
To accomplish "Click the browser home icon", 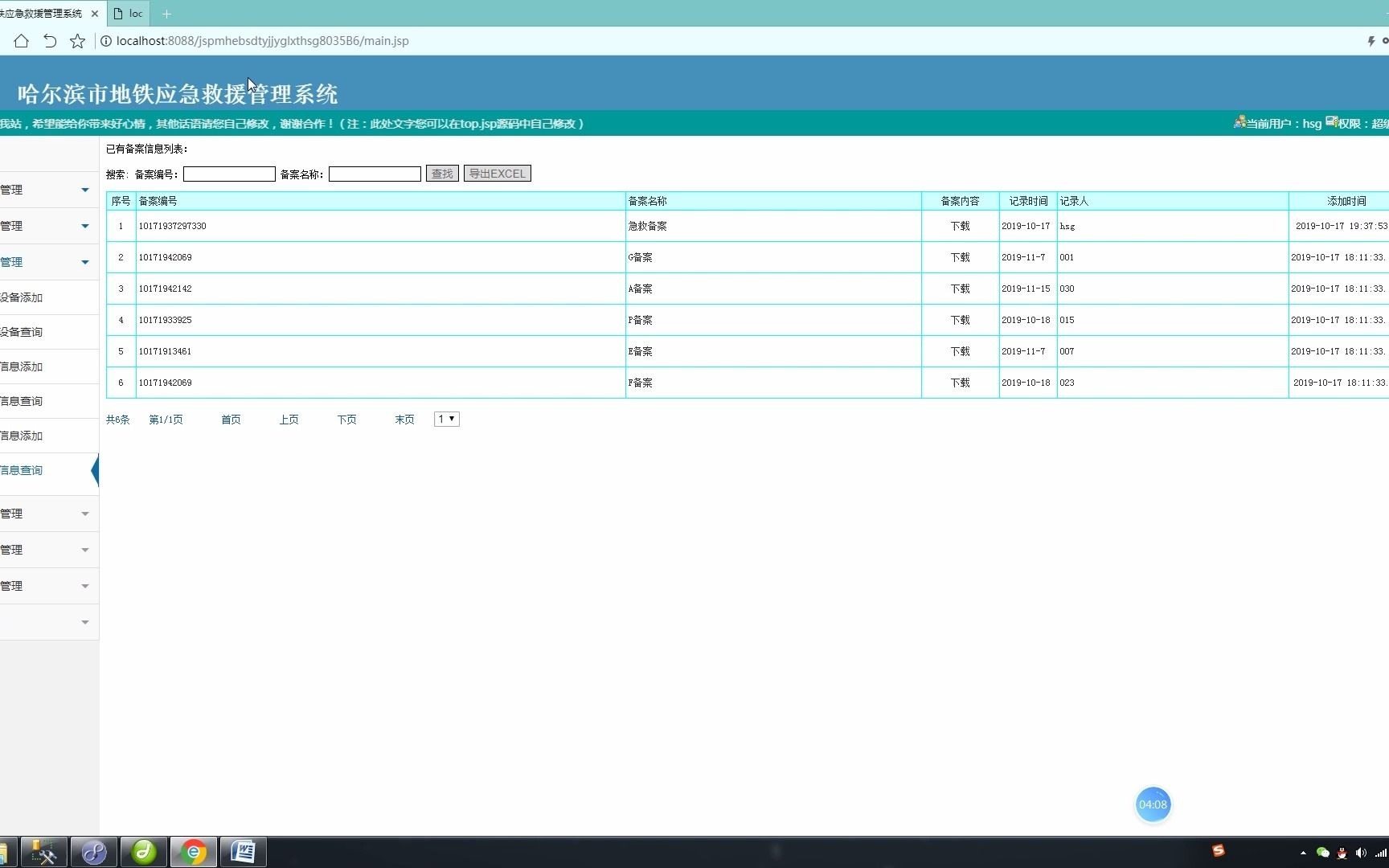I will (x=21, y=41).
